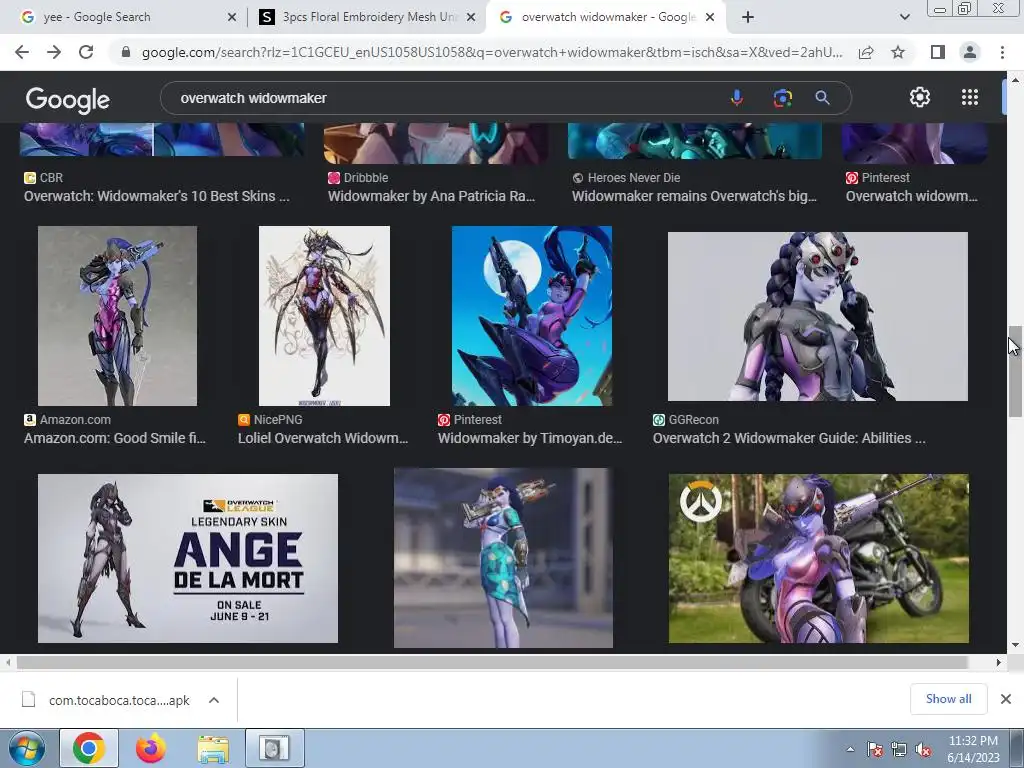Open the browser side panel
Screen dimensions: 1024x768
(x=937, y=52)
